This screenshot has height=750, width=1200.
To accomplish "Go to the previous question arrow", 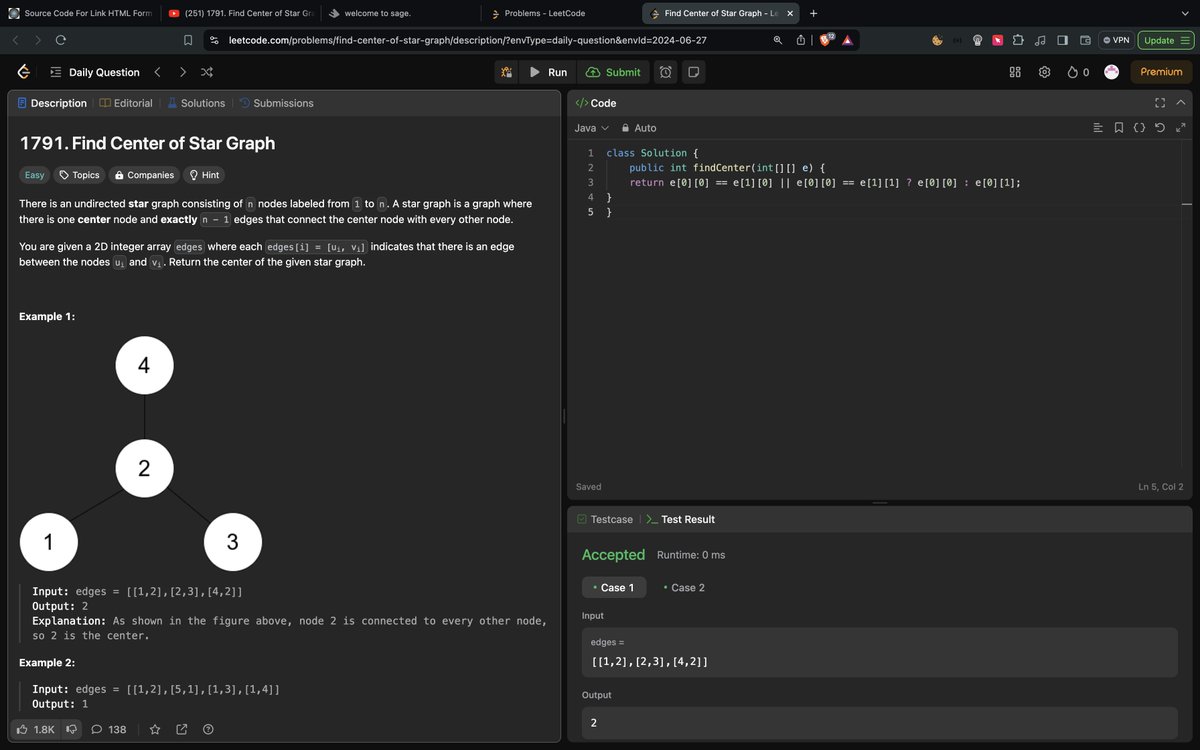I will (157, 72).
